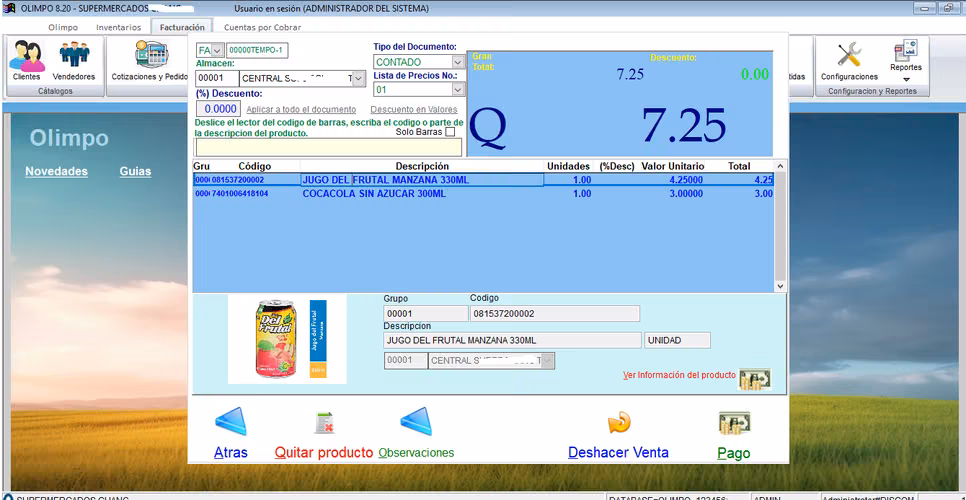Image resolution: width=966 pixels, height=500 pixels.
Task: Click the Almacen code 00001 field
Action: coord(217,78)
